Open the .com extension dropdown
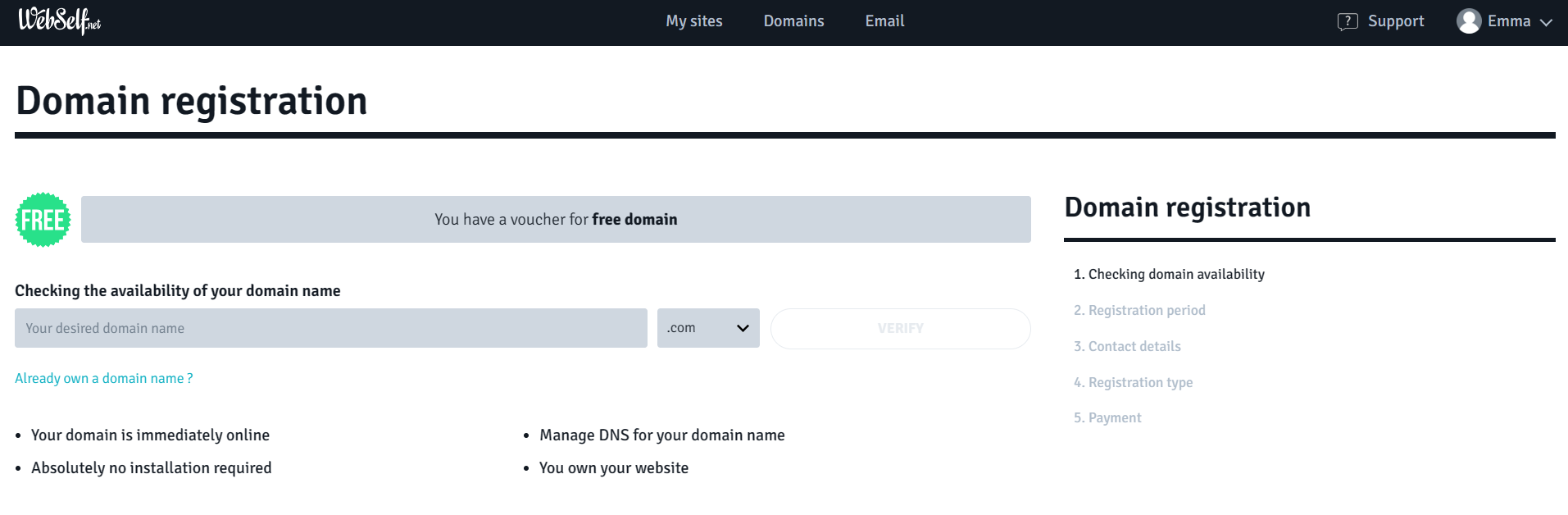 click(708, 328)
